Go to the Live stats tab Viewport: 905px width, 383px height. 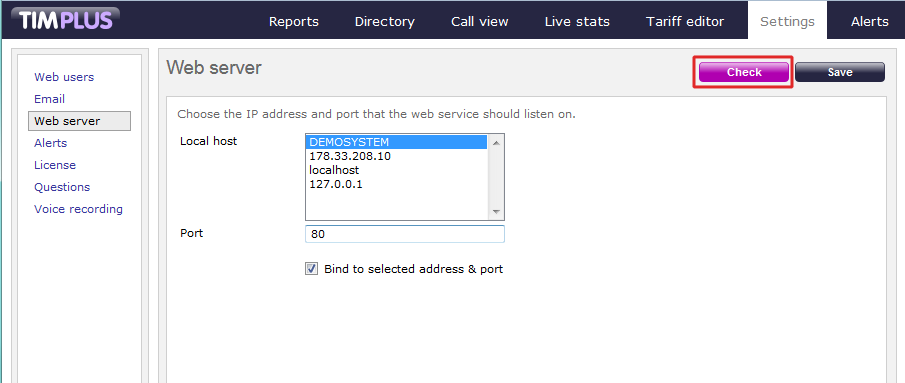[x=577, y=21]
